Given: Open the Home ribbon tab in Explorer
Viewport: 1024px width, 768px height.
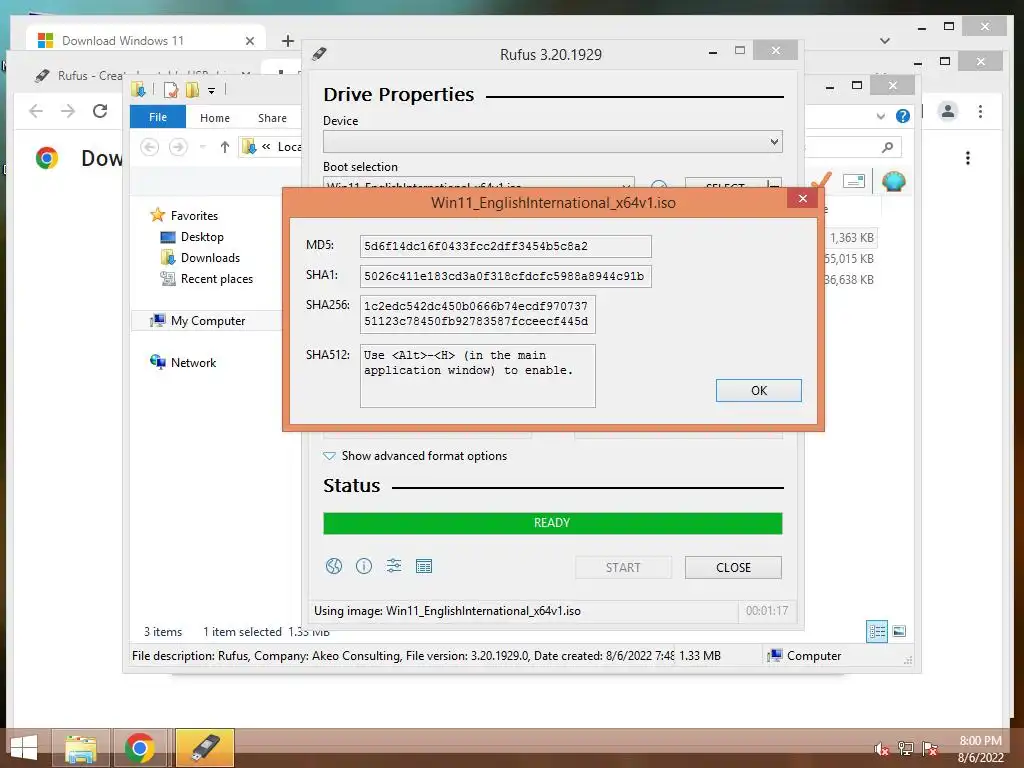Looking at the screenshot, I should point(215,118).
